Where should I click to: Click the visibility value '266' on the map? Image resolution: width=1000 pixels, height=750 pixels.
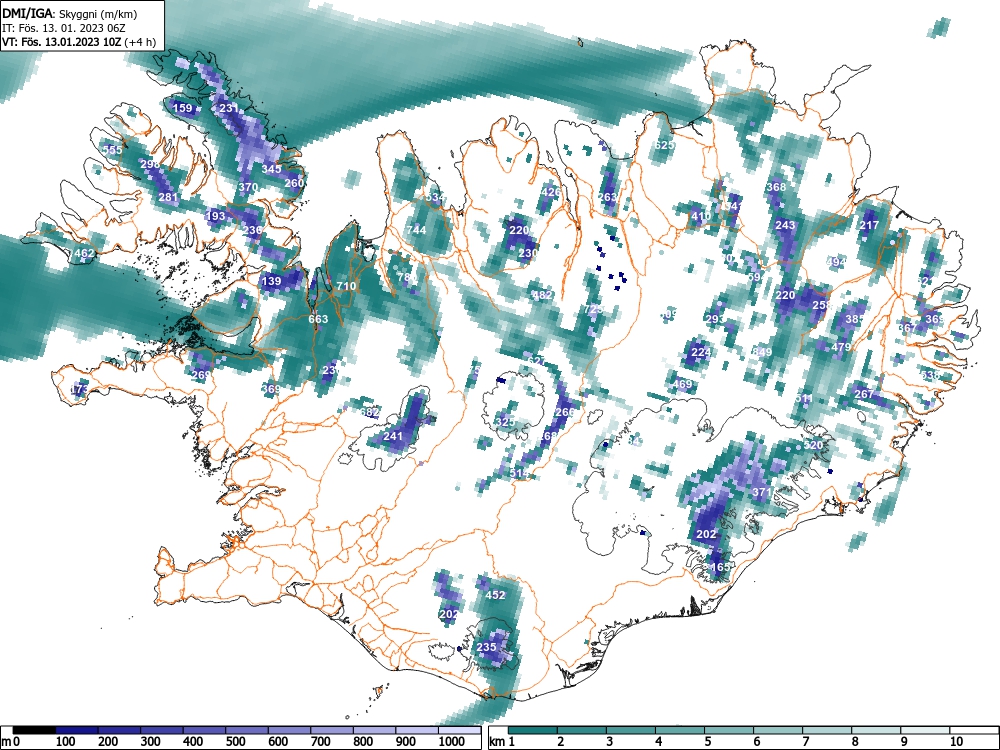click(x=565, y=412)
